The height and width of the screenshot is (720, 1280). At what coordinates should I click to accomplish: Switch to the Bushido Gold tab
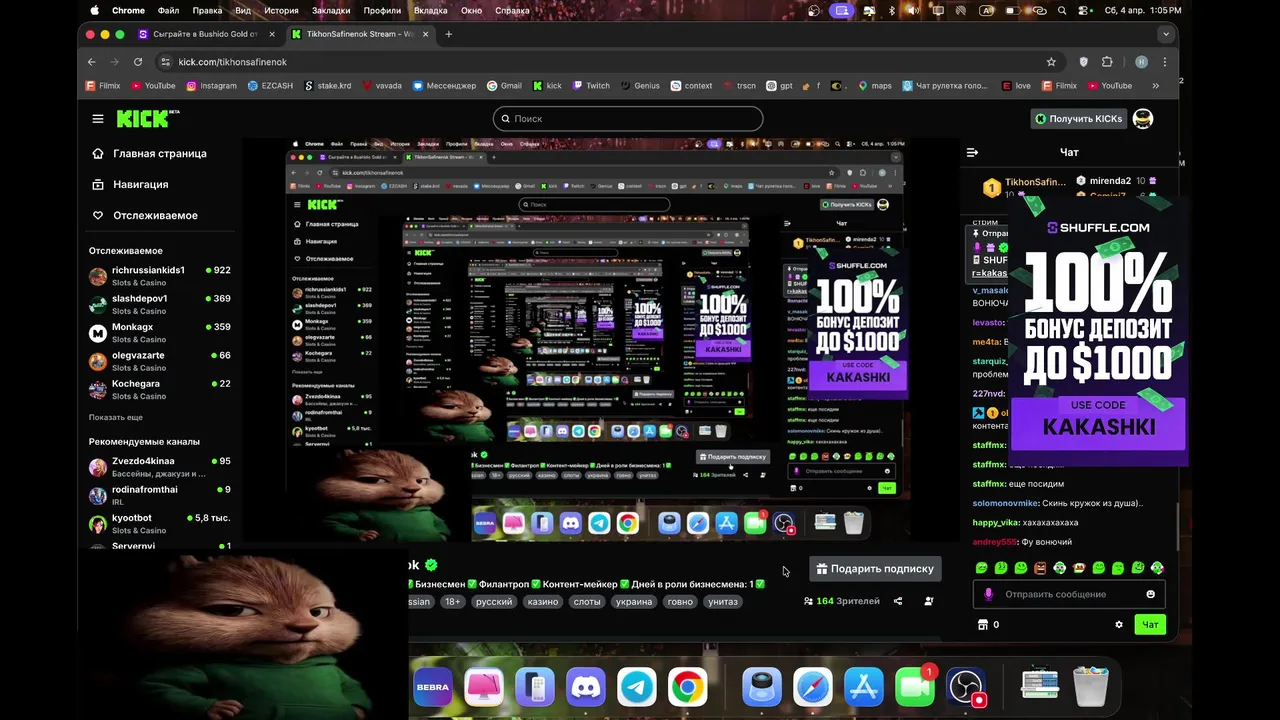pos(206,34)
